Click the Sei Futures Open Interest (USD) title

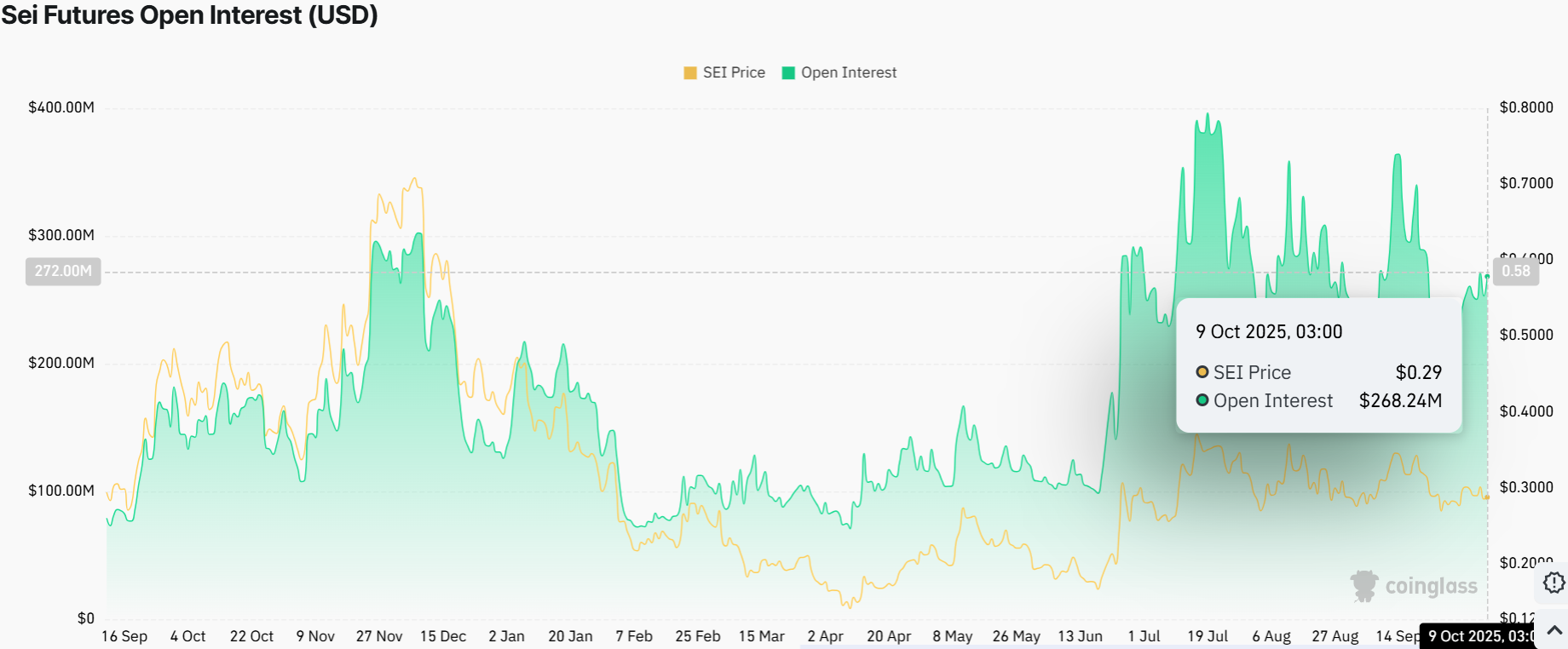click(189, 15)
